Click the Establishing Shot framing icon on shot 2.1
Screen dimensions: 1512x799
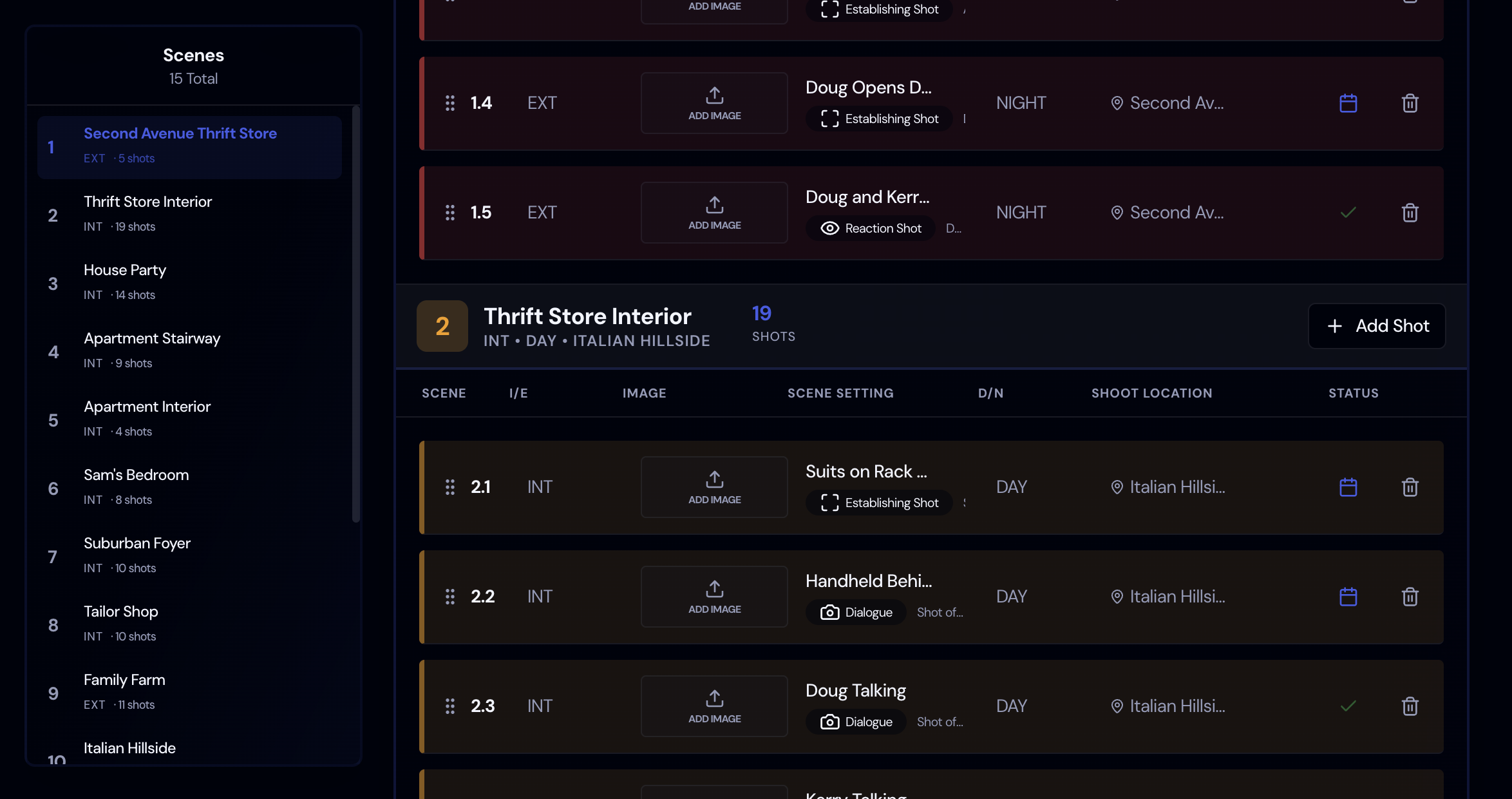point(828,503)
